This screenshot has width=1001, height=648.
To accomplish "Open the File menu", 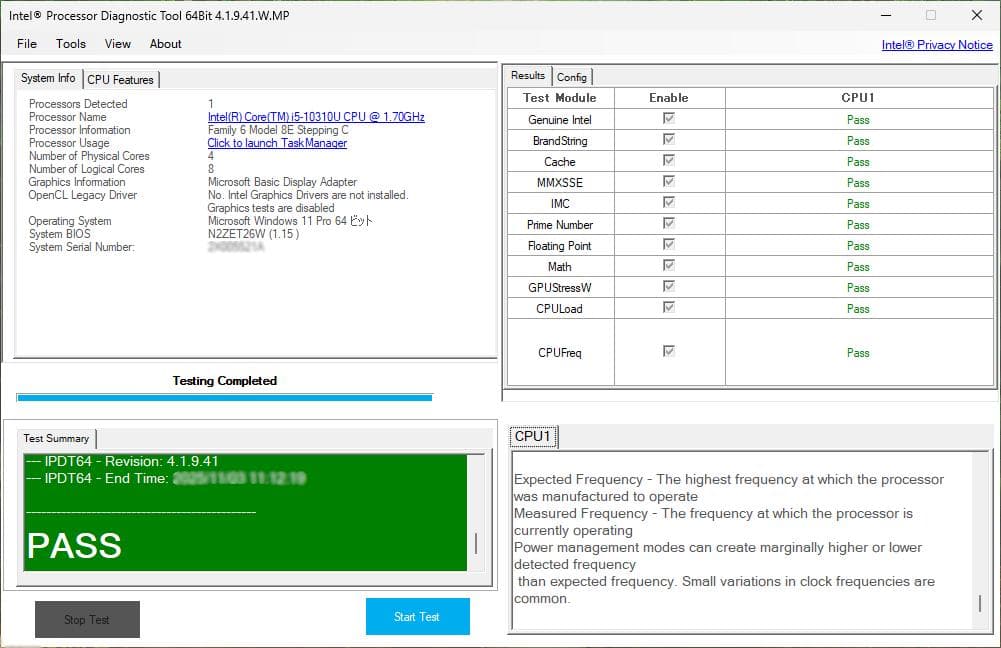I will coord(27,44).
